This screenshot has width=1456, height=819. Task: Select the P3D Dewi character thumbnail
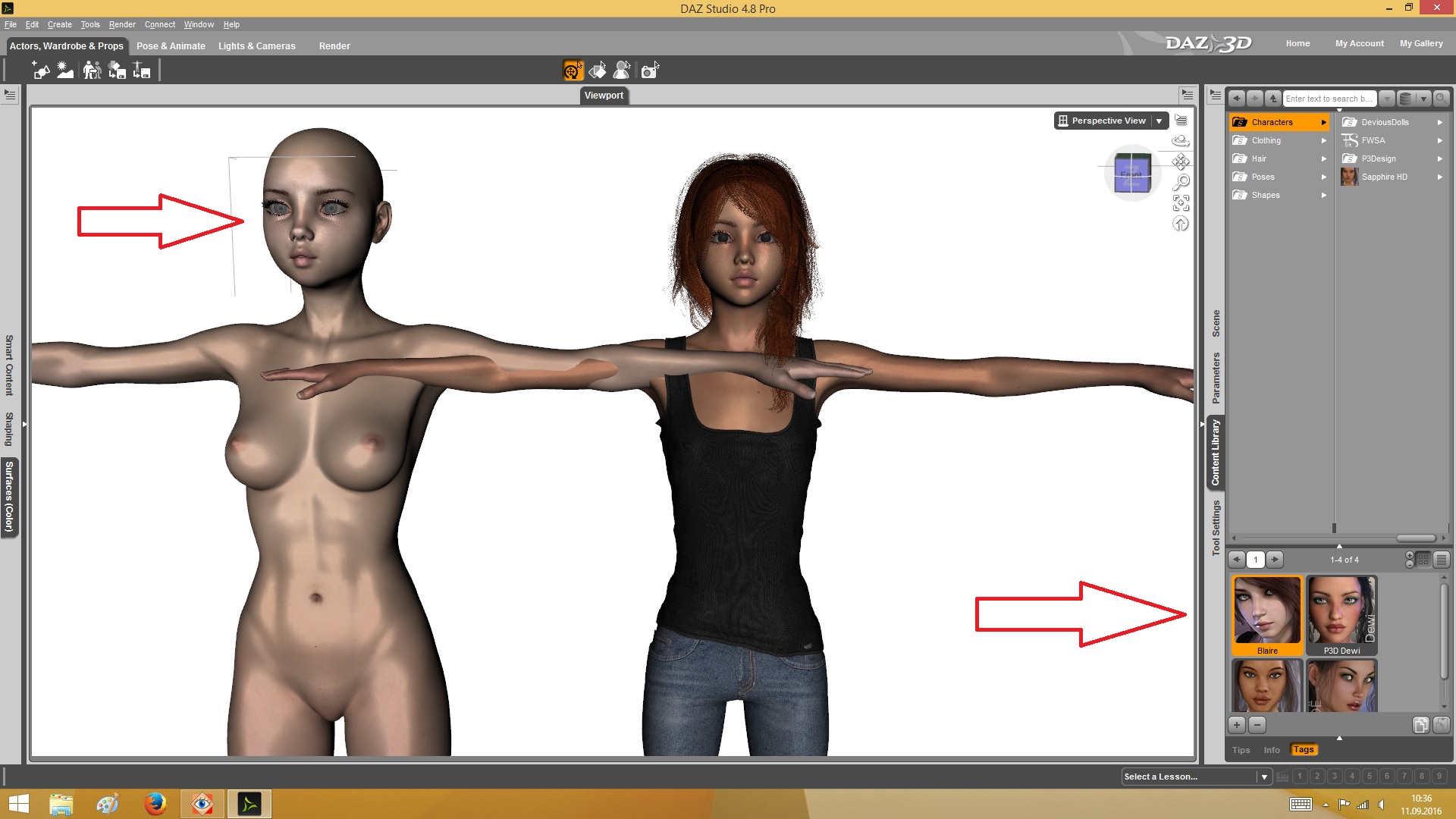pos(1341,614)
